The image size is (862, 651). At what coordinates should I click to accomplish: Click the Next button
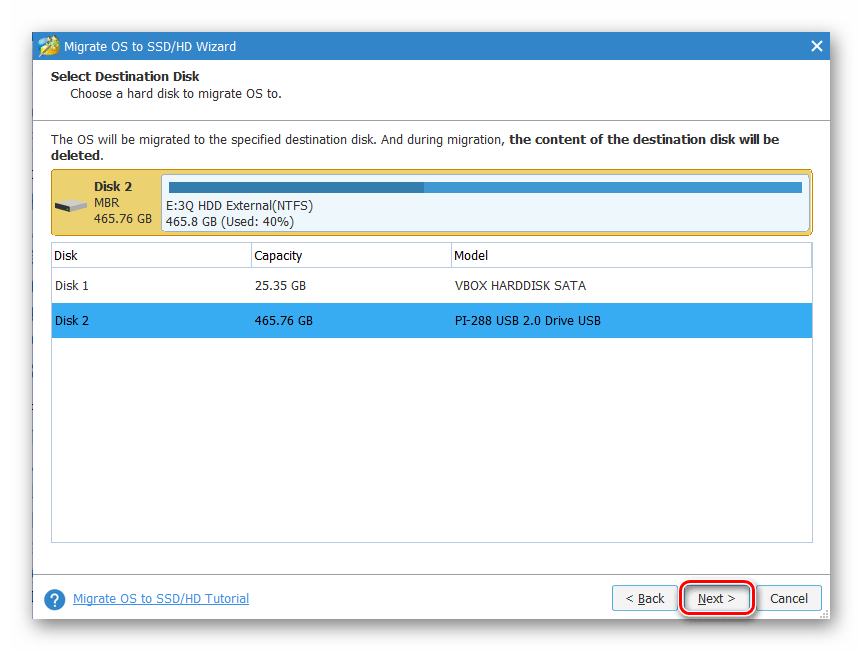pyautogui.click(x=716, y=598)
